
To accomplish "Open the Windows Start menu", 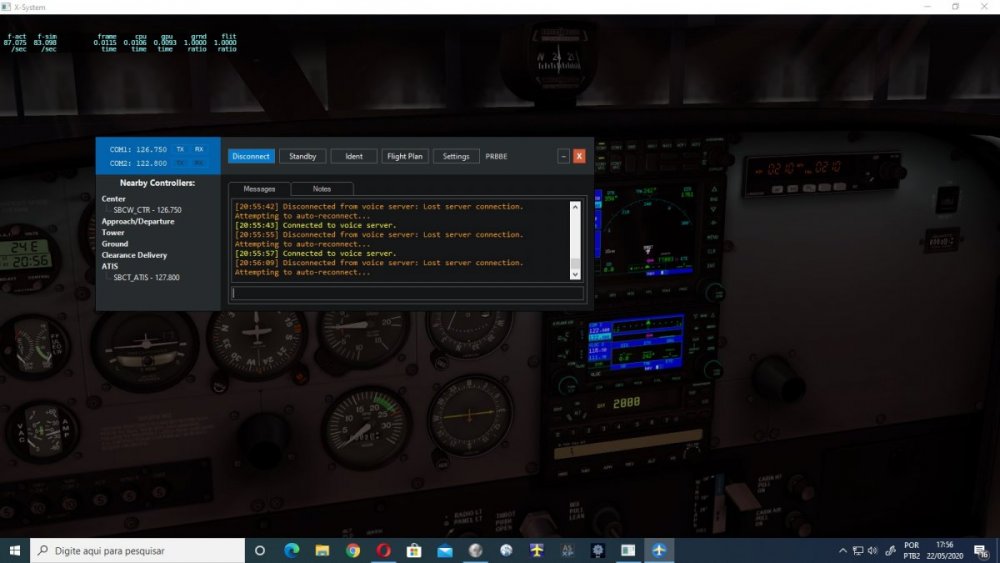I will [x=15, y=550].
